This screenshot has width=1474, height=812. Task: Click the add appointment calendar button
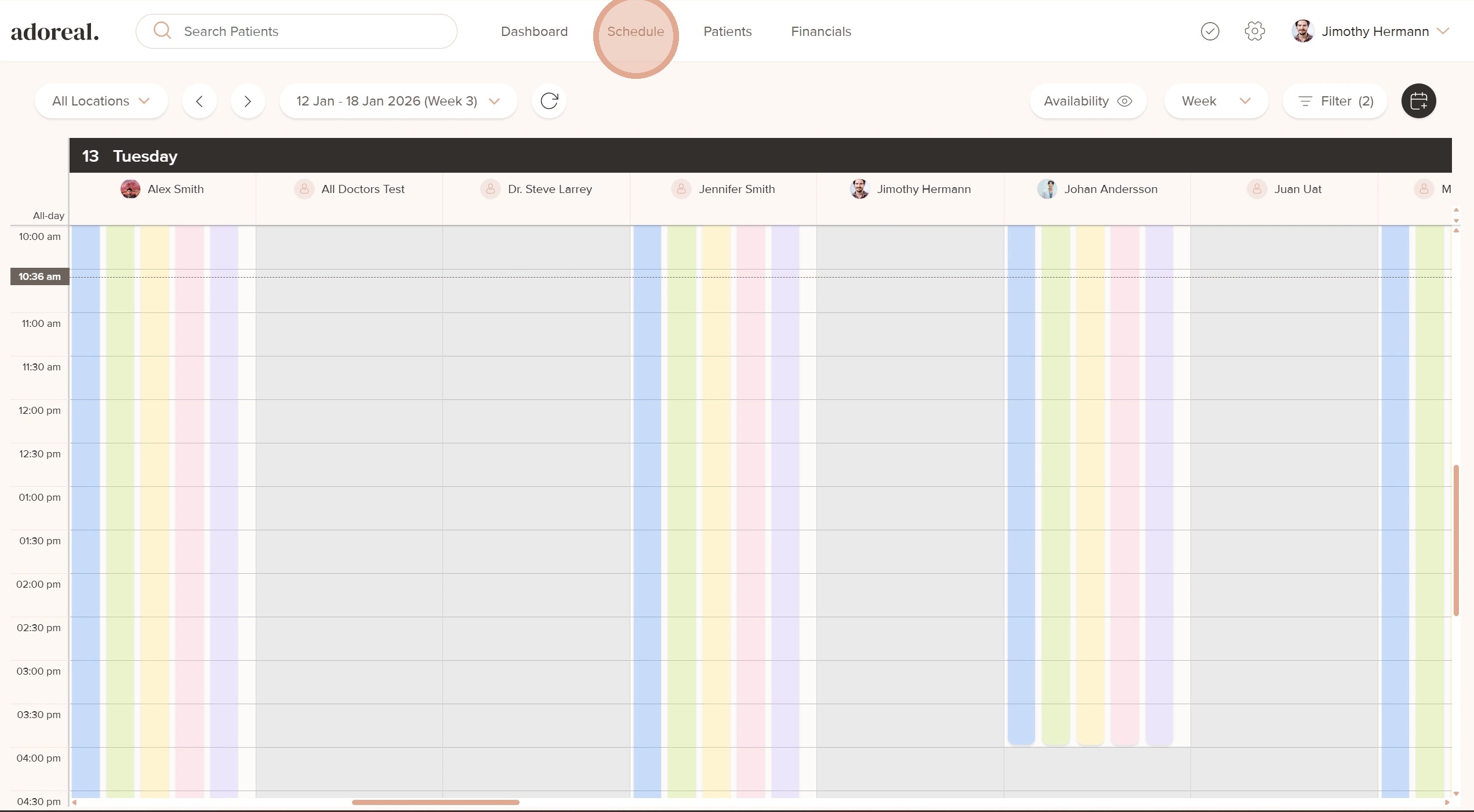pos(1418,101)
